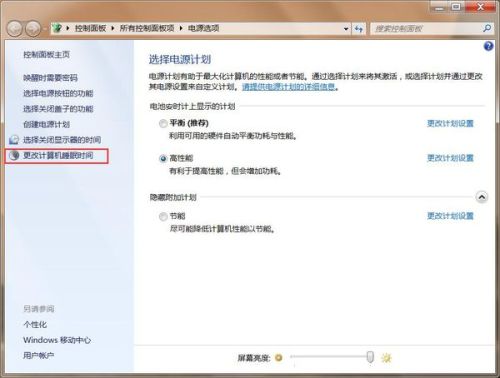This screenshot has width=500, height=378.
Task: Expand arrow after 所有控制面板项 breadcrumb
Action: 181,28
